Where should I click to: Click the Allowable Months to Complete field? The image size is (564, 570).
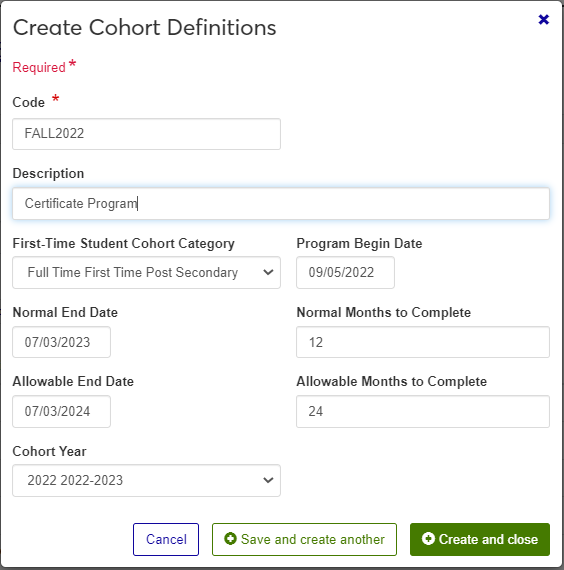click(x=423, y=412)
